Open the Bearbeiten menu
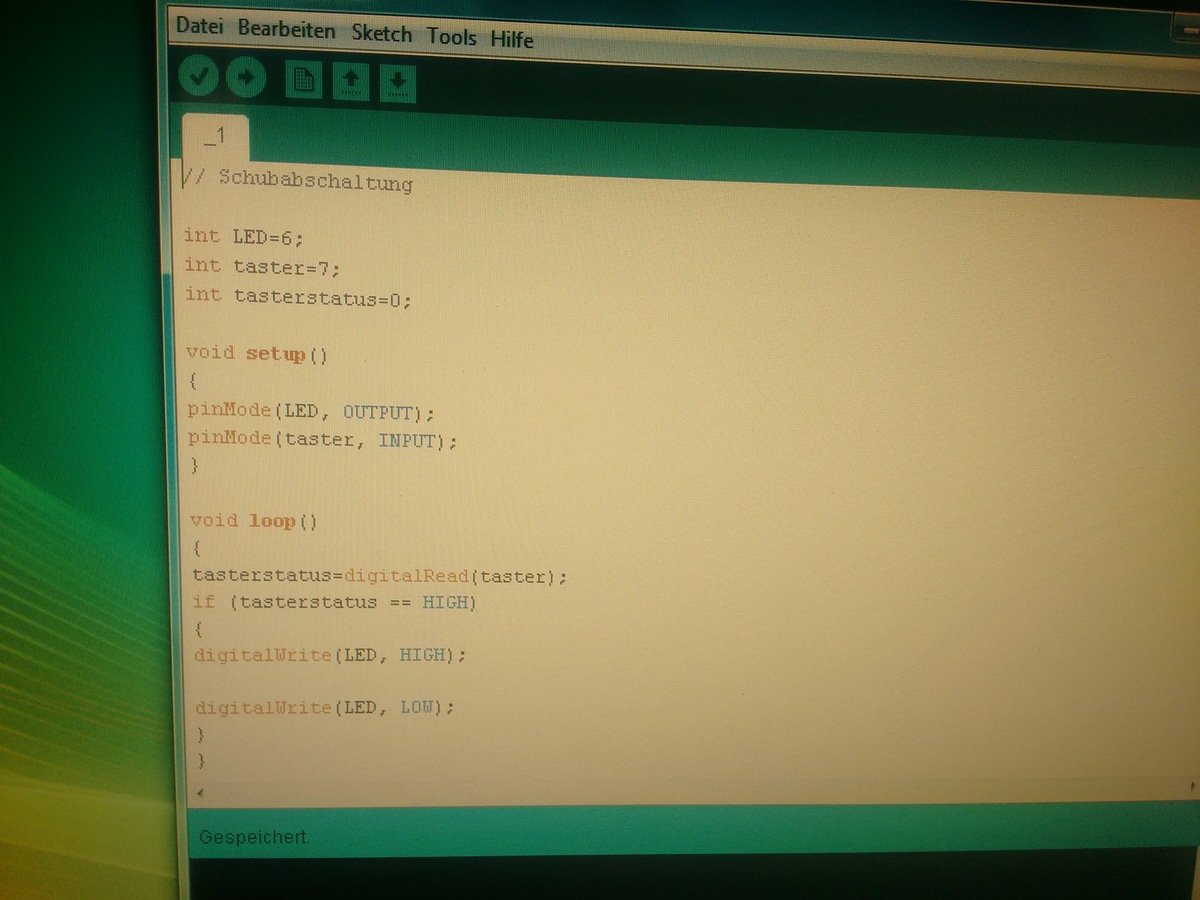The width and height of the screenshot is (1200, 900). tap(286, 30)
